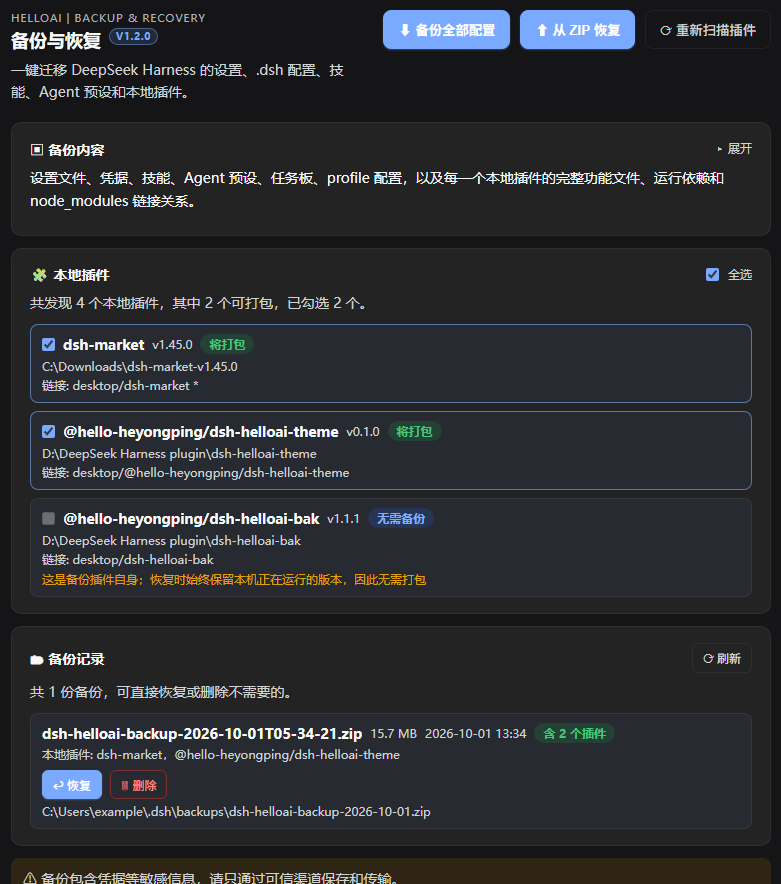Click the summary line 共发现 4 个本地插件
This screenshot has height=884, width=781.
pos(200,303)
